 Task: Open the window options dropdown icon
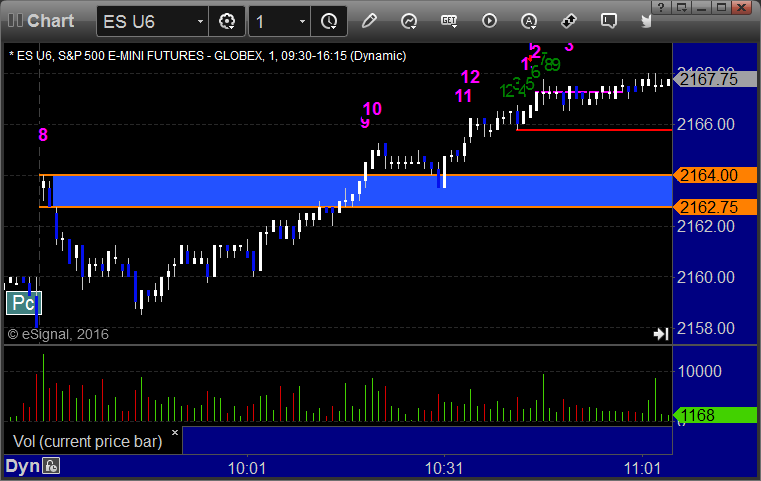pos(681,7)
